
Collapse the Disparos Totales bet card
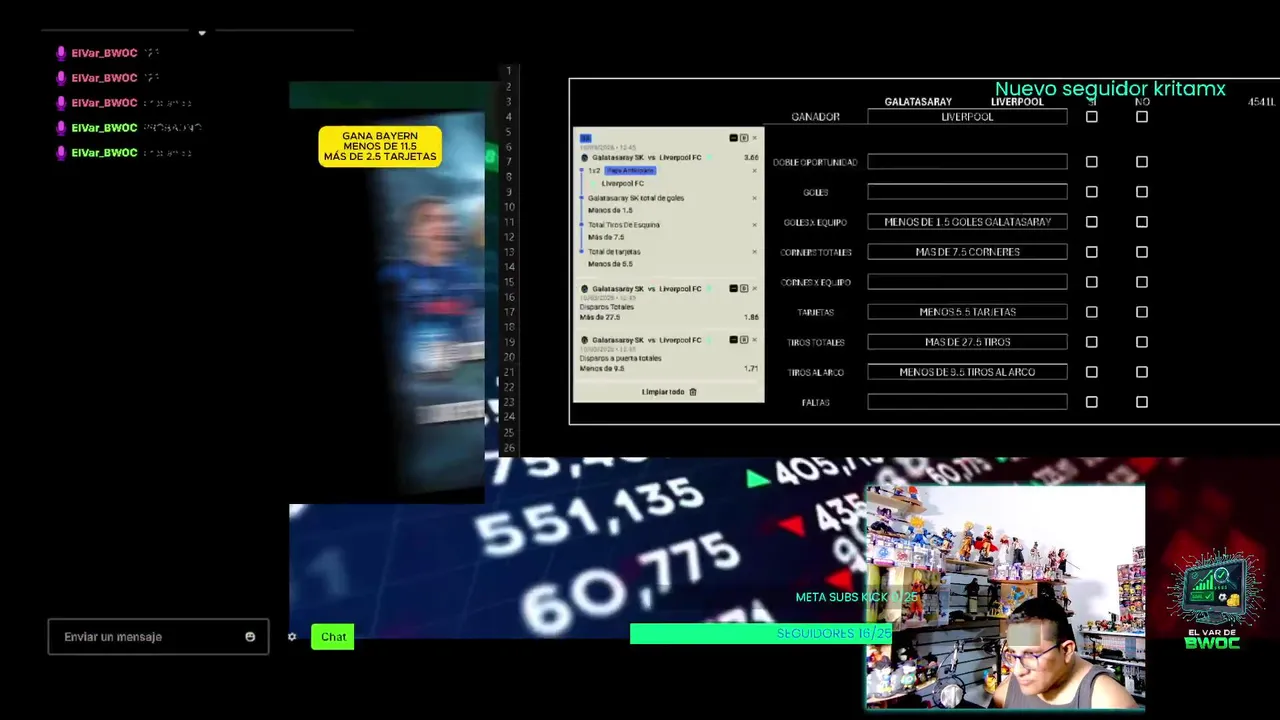pyautogui.click(x=733, y=288)
